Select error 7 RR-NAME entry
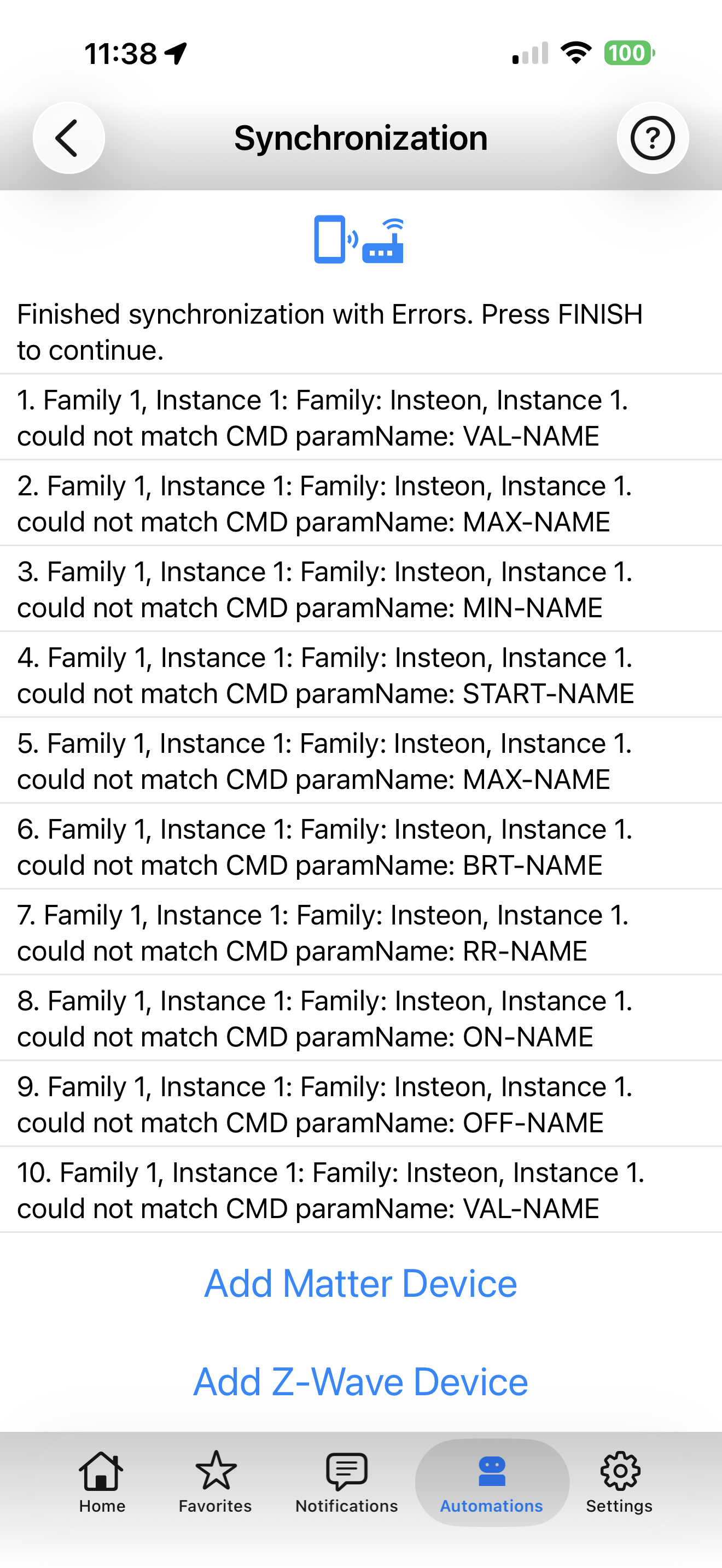The height and width of the screenshot is (1568, 722). click(x=361, y=933)
